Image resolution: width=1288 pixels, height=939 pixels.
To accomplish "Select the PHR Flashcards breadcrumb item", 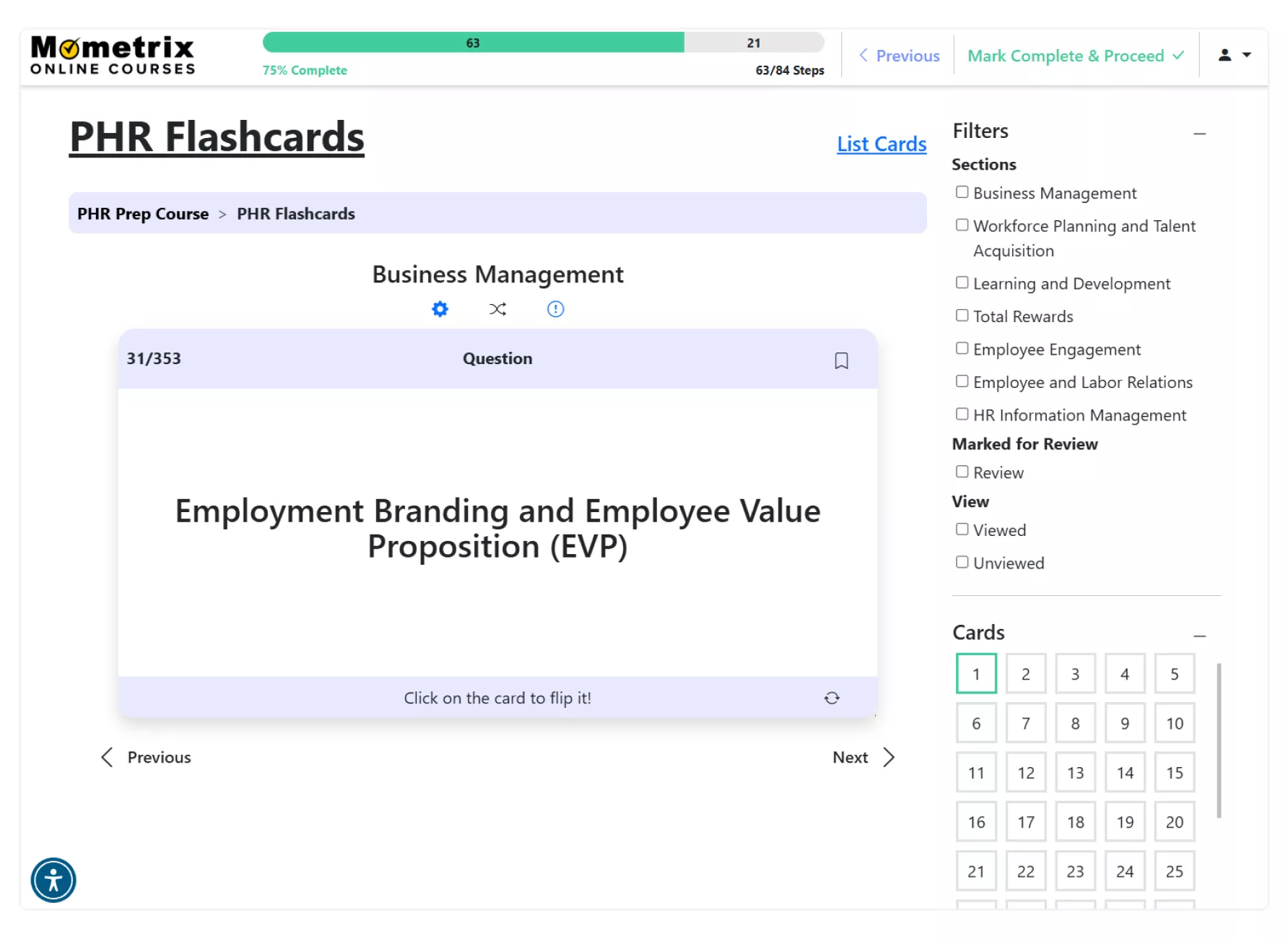I will pyautogui.click(x=296, y=214).
